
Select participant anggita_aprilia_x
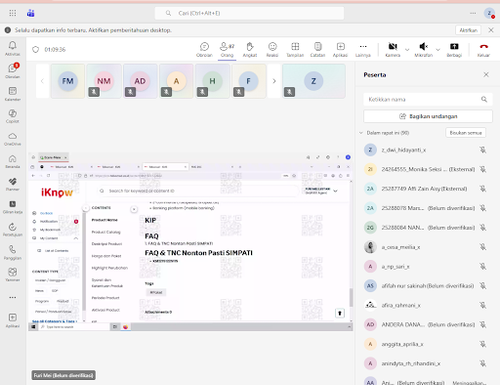pos(425,344)
